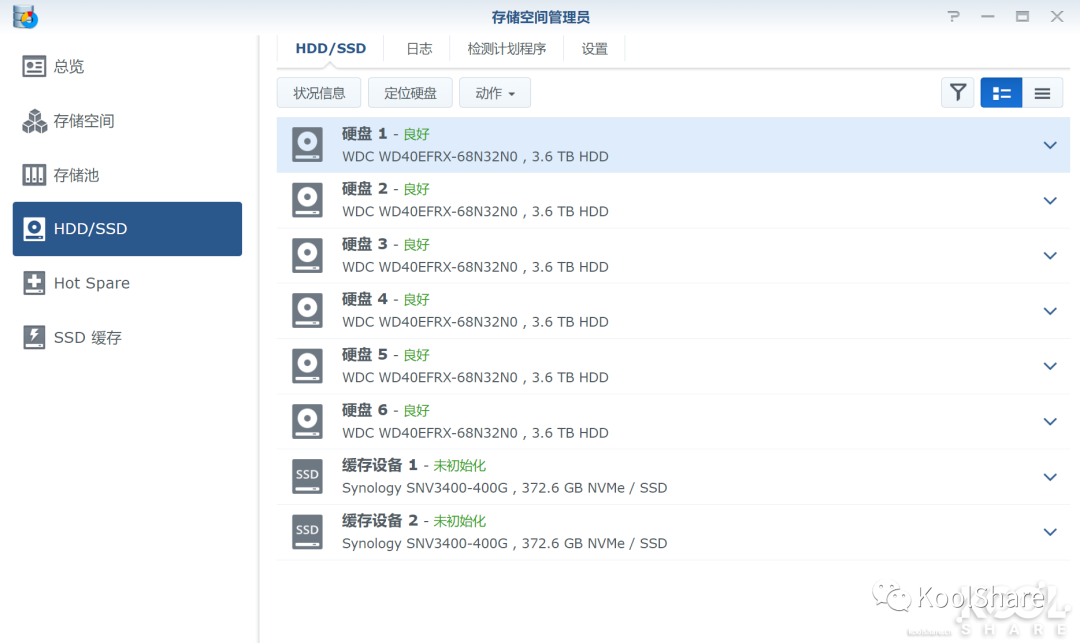1080x643 pixels.
Task: Click the 硬盘 6 drive icon
Action: pyautogui.click(x=307, y=421)
